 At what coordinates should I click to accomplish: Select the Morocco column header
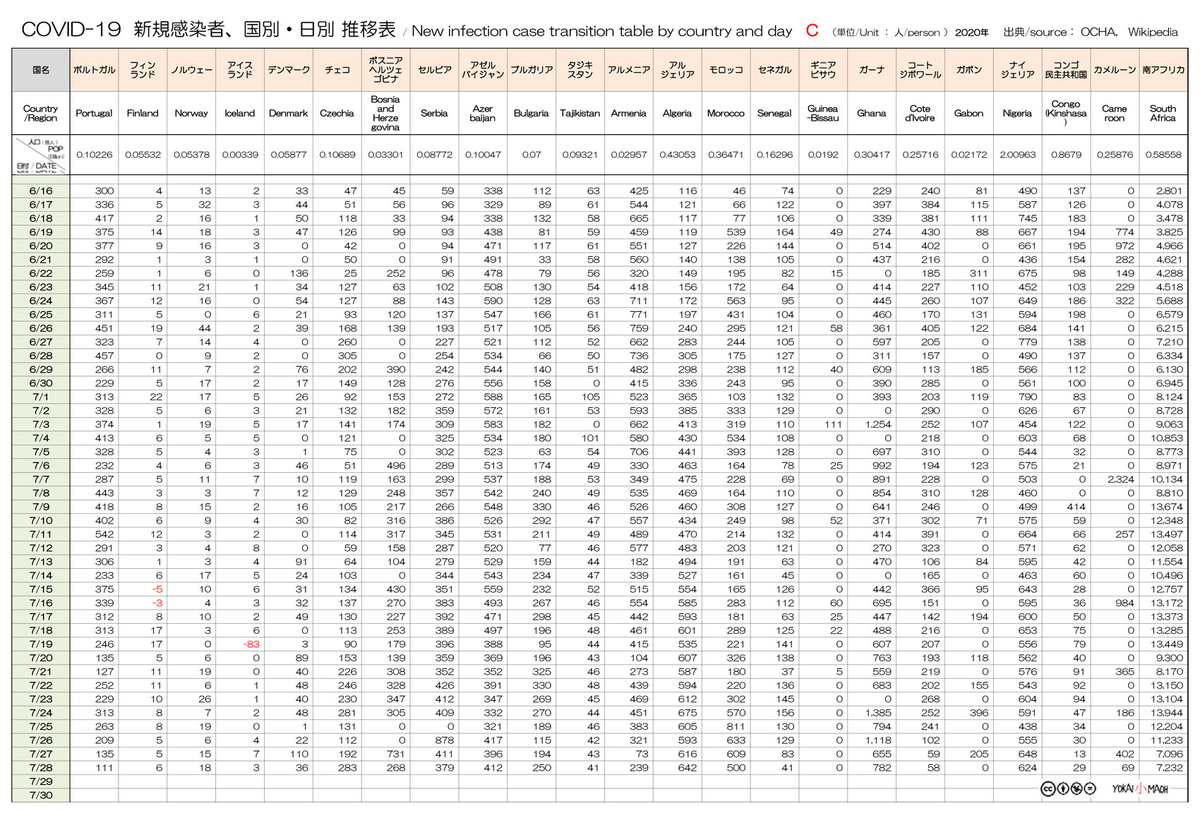pos(726,113)
